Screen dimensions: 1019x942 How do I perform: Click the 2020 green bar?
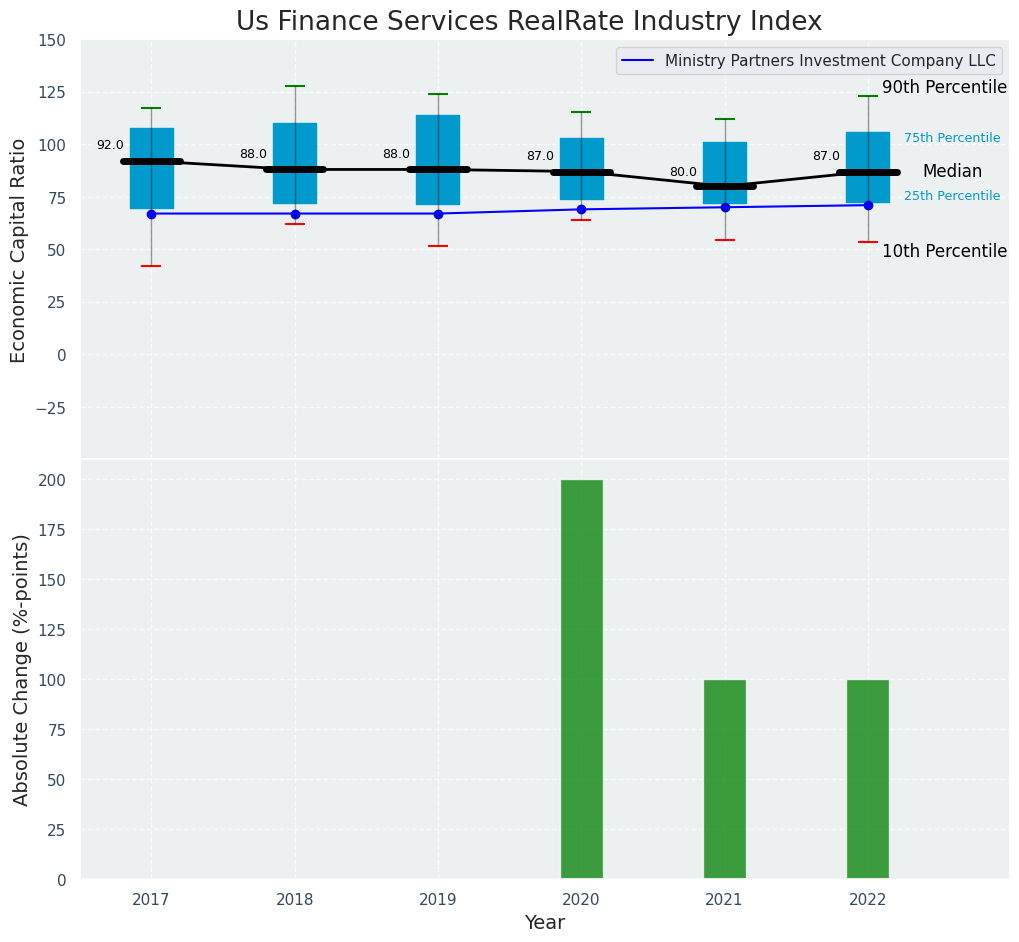[x=581, y=679]
